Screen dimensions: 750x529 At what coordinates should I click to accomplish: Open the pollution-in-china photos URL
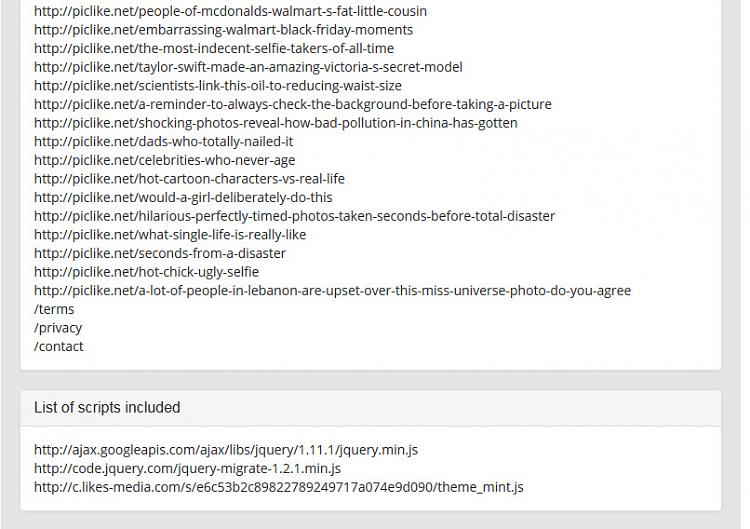tap(276, 123)
